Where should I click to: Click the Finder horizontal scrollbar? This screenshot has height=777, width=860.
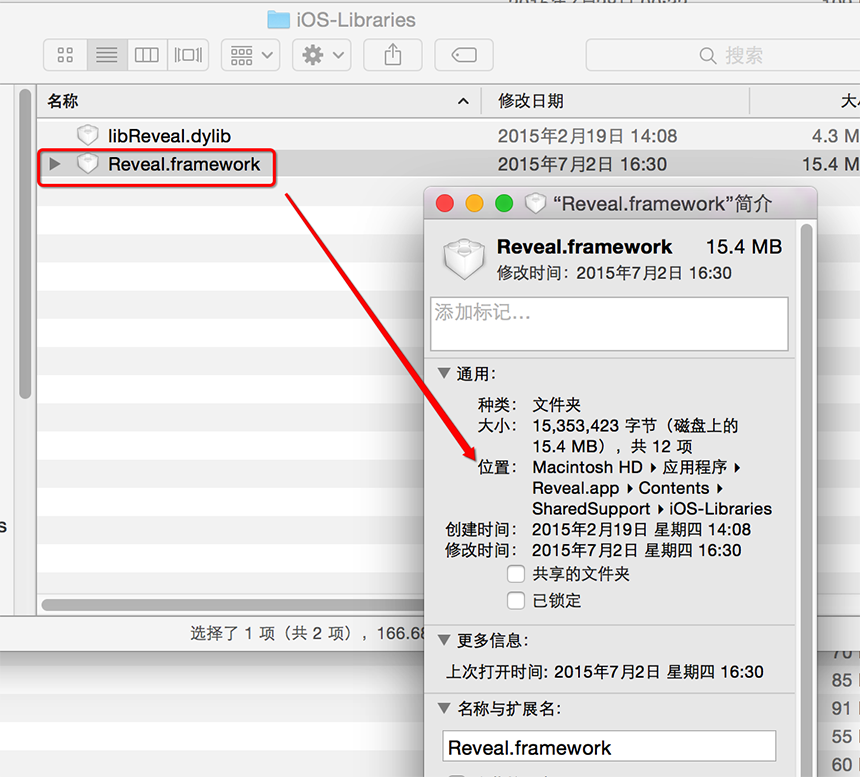(x=233, y=604)
